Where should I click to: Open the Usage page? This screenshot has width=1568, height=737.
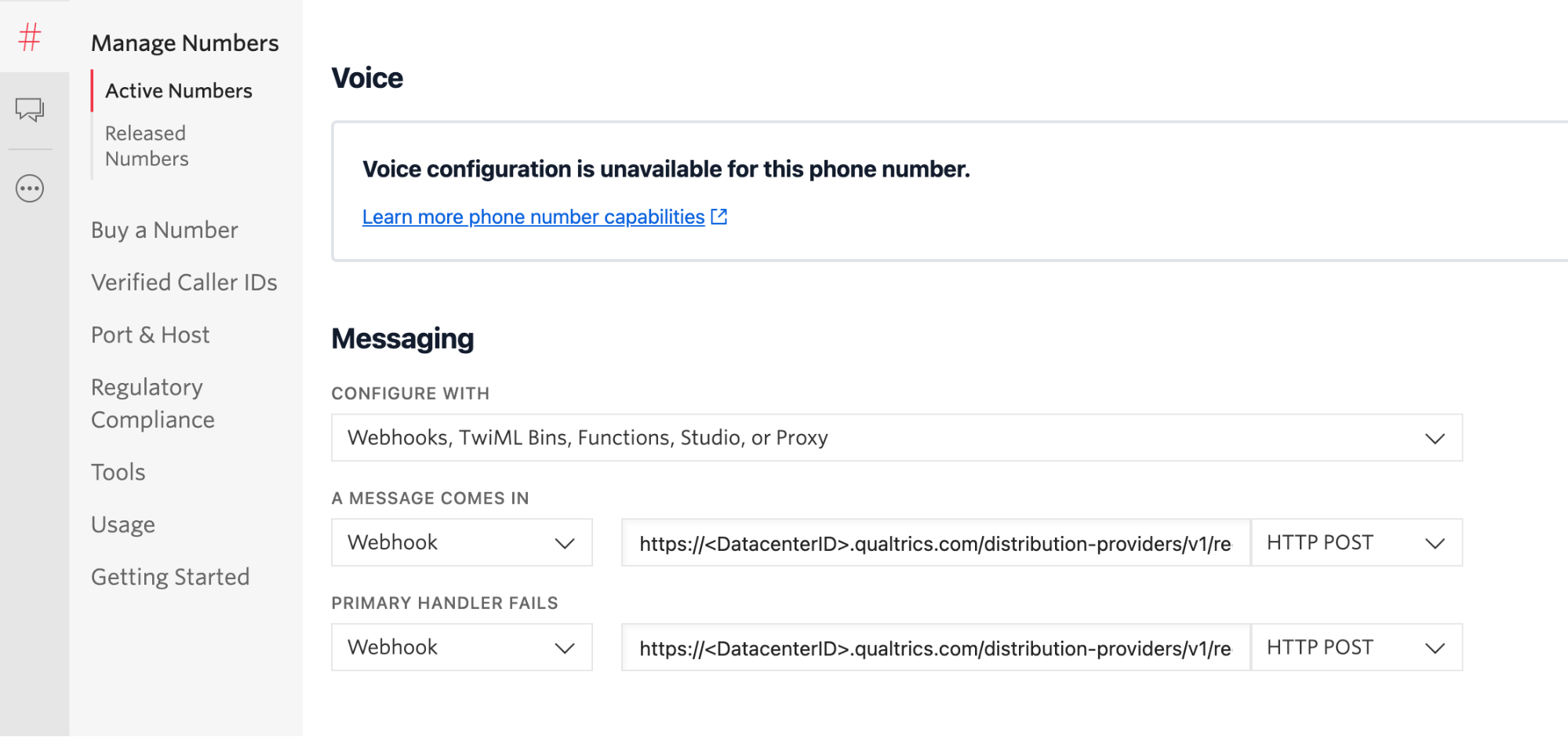(x=123, y=524)
